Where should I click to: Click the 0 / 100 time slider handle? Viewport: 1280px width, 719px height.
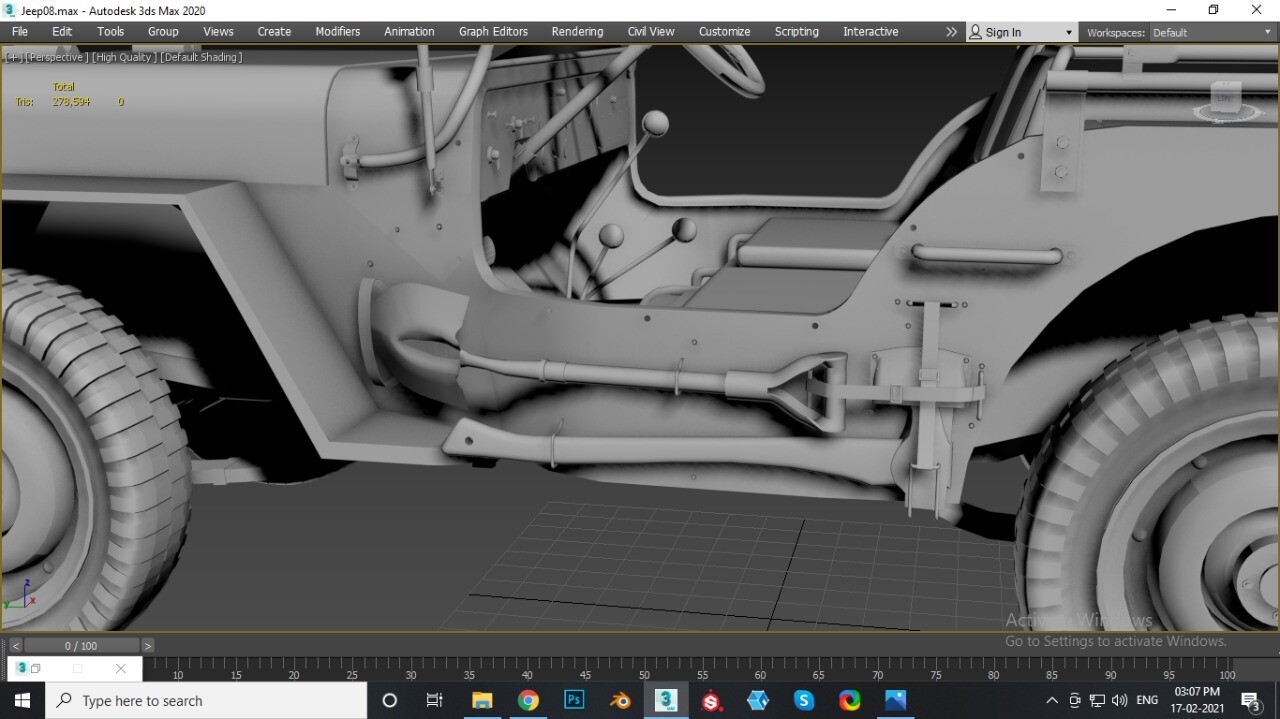[81, 646]
